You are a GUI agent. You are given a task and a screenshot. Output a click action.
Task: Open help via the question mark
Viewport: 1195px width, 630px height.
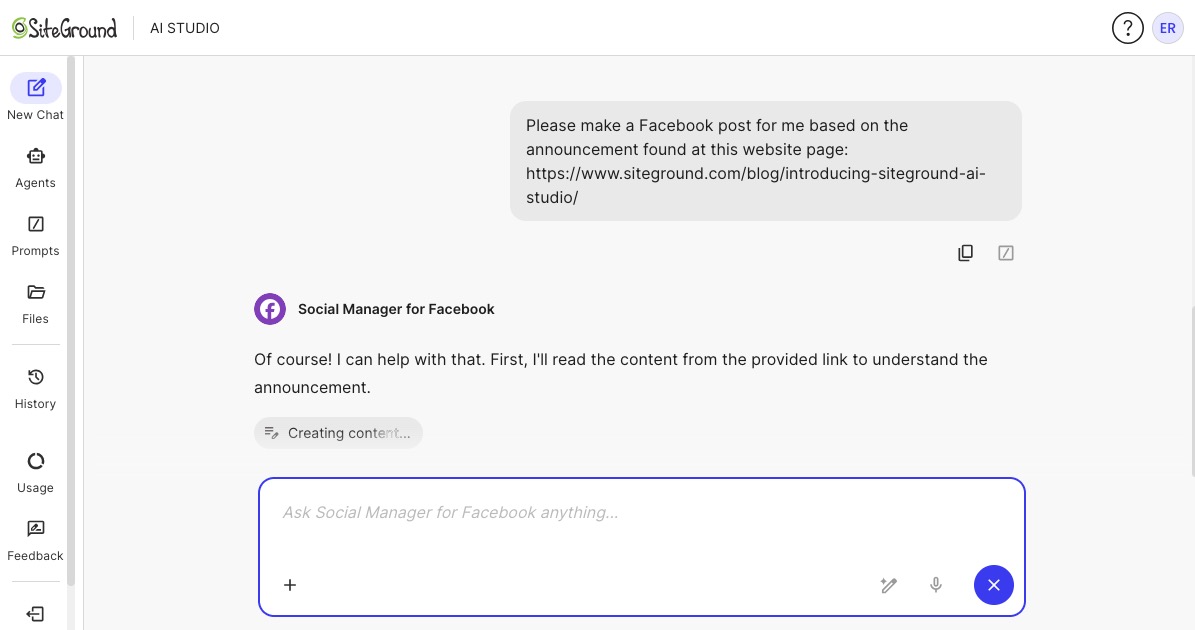click(1128, 27)
